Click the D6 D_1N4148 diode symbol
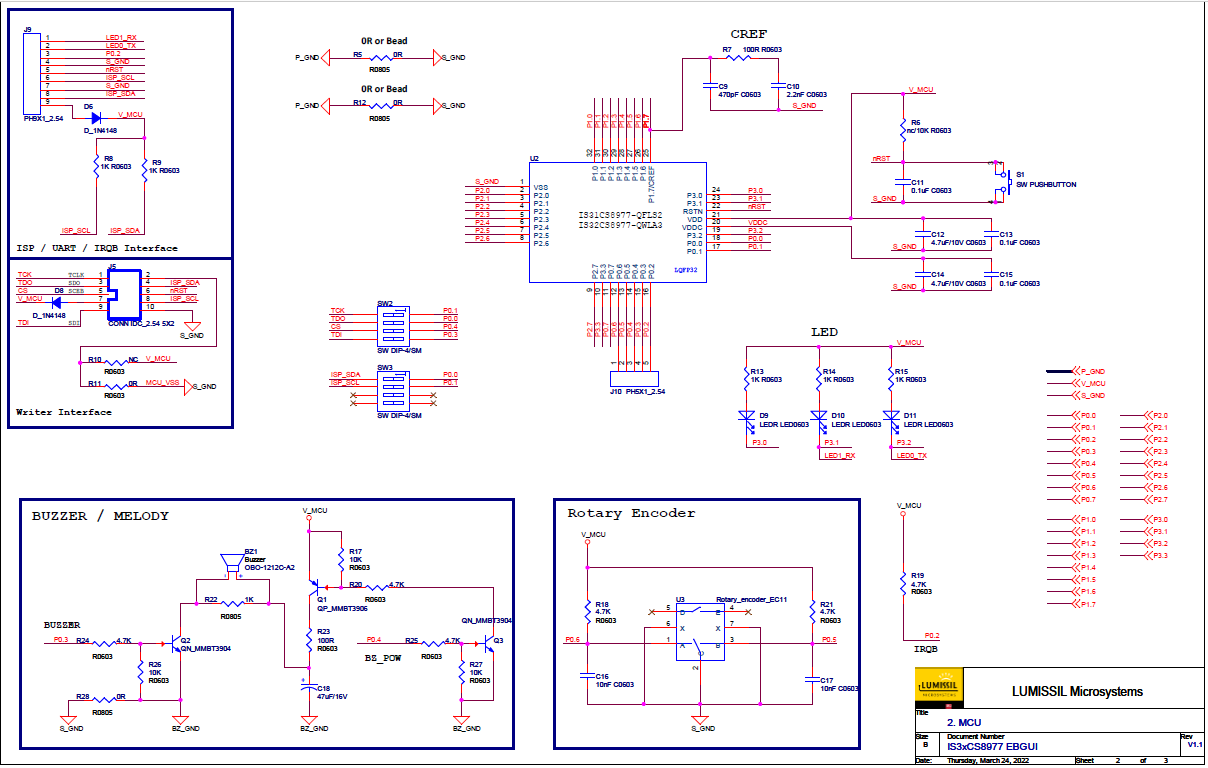The width and height of the screenshot is (1208, 768). click(x=96, y=118)
